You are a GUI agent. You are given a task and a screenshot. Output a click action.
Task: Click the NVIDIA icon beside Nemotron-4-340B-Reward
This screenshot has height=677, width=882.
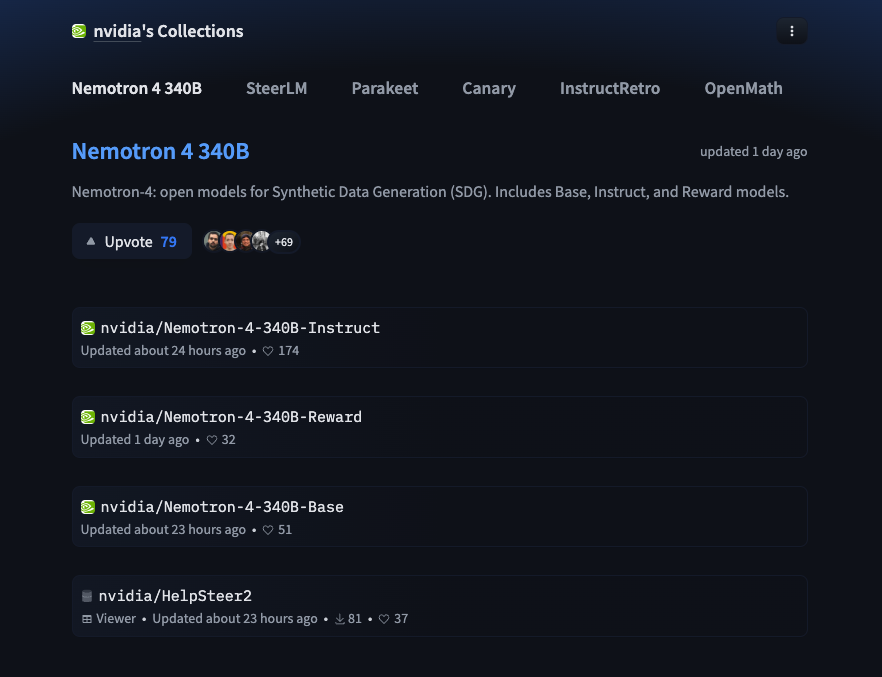coord(88,417)
